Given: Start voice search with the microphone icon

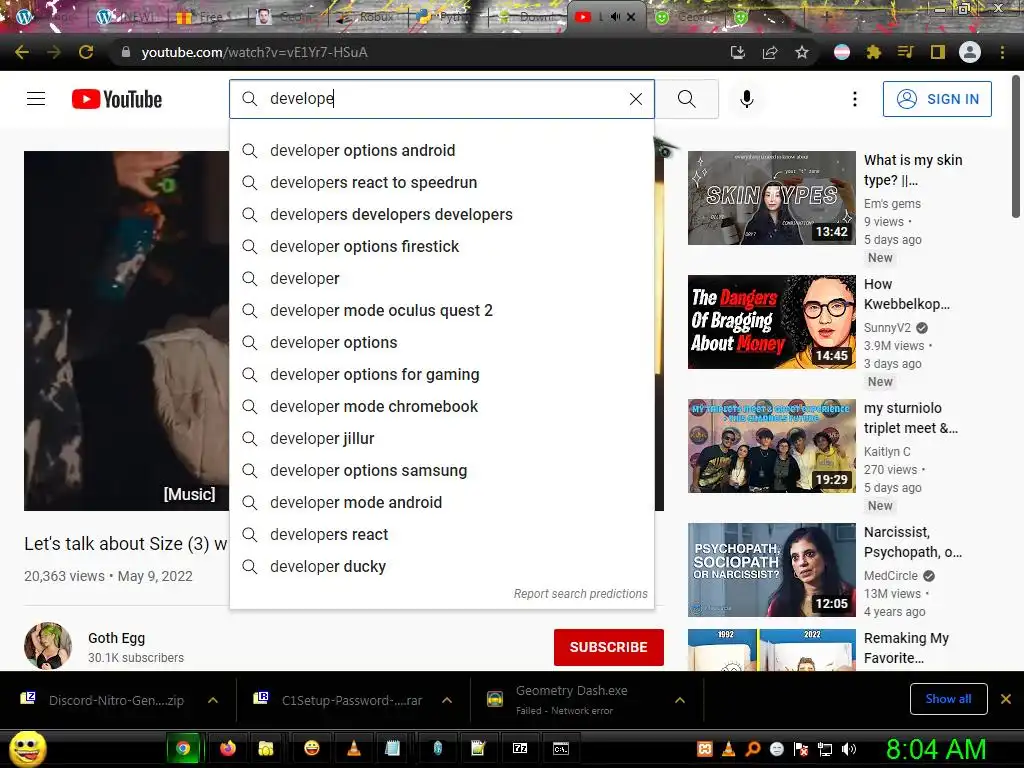Looking at the screenshot, I should click(x=746, y=99).
